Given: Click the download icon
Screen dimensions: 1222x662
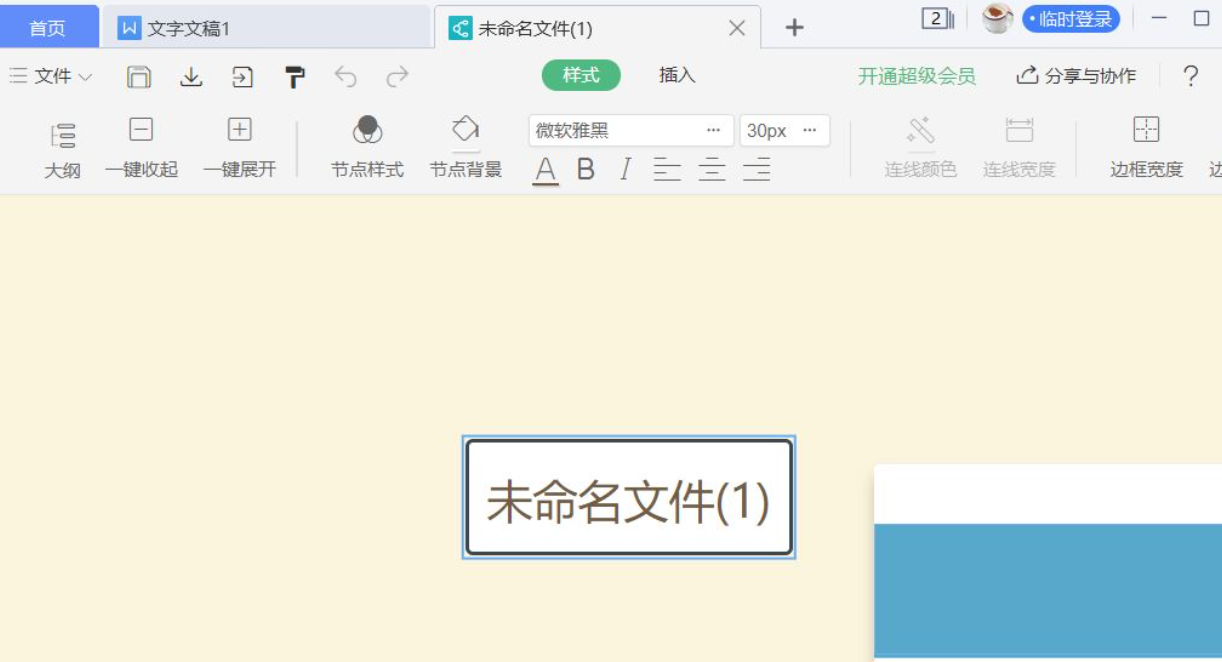Looking at the screenshot, I should click(x=191, y=77).
